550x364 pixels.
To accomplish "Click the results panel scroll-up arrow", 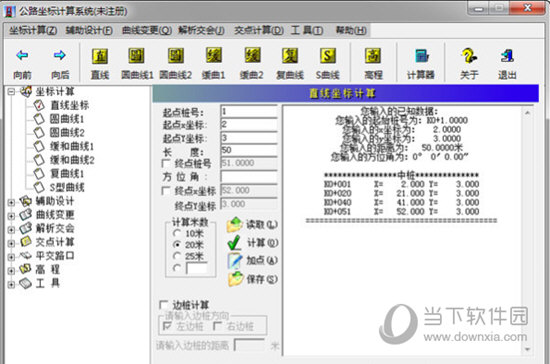I will click(528, 112).
